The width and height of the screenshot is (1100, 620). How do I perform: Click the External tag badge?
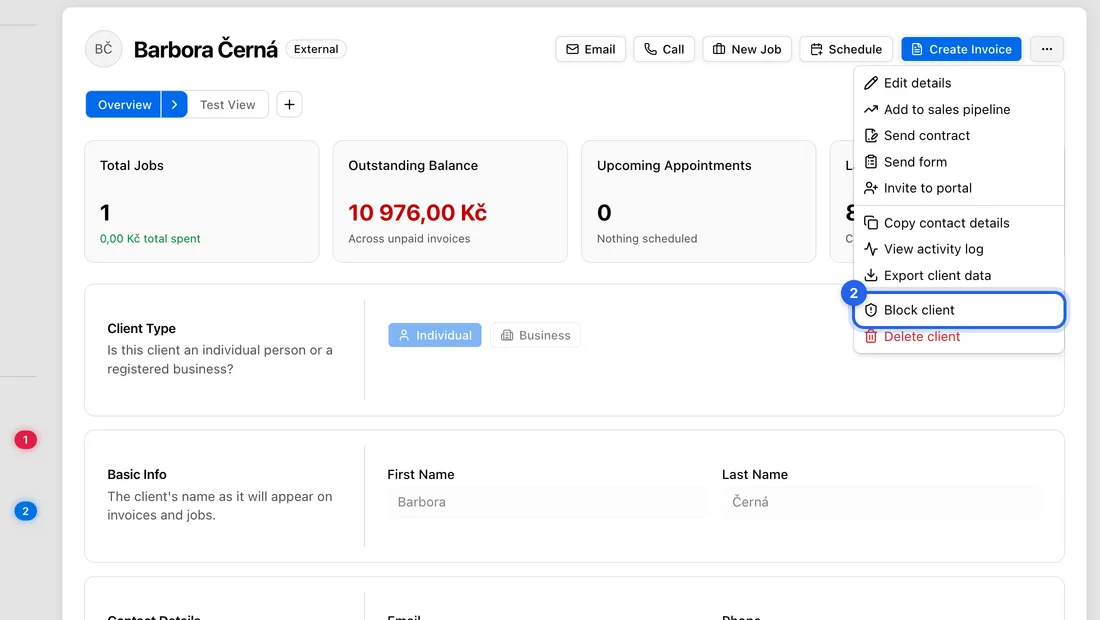[316, 49]
